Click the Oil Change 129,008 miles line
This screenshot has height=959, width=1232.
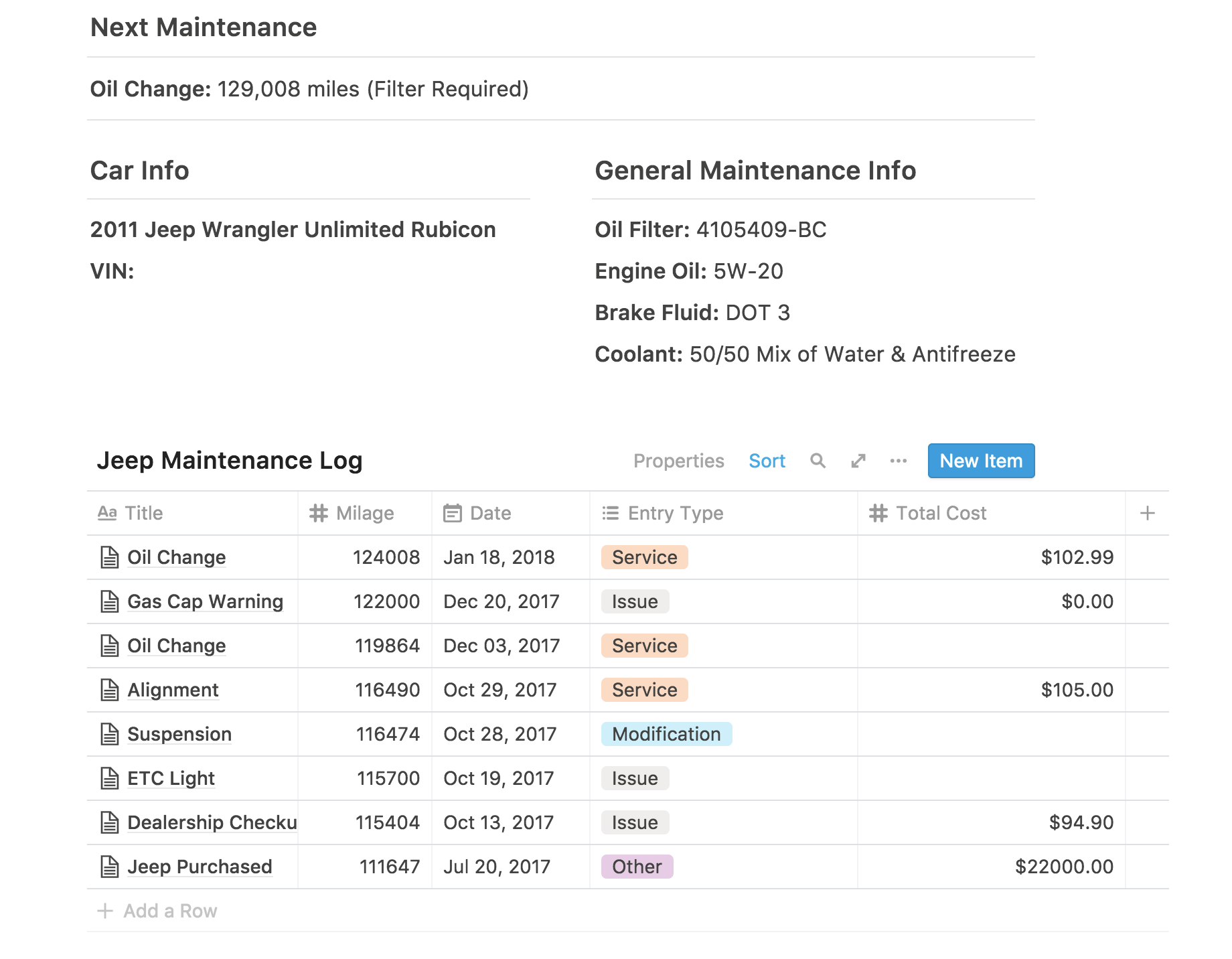[309, 89]
